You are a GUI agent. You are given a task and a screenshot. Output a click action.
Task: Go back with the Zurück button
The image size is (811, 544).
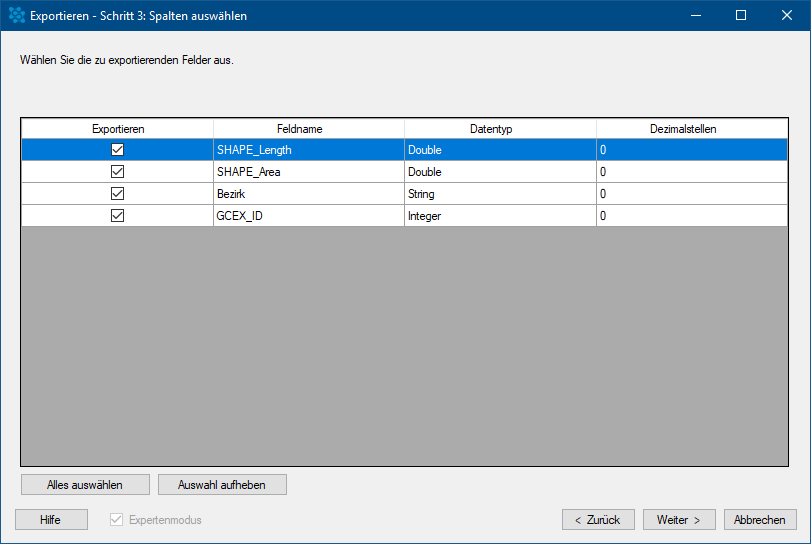click(x=598, y=520)
